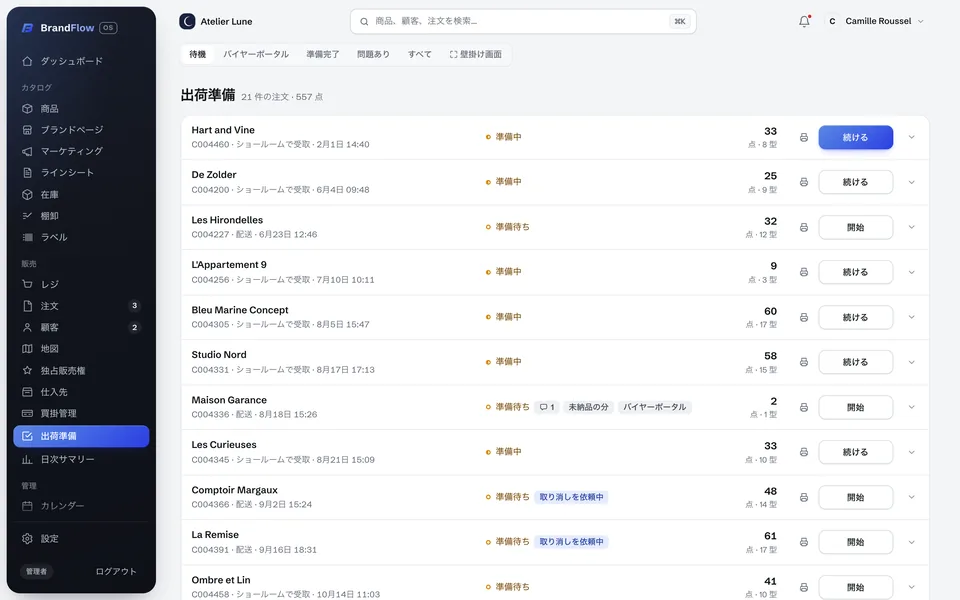Print the Comptoir Margaux order

pos(804,498)
